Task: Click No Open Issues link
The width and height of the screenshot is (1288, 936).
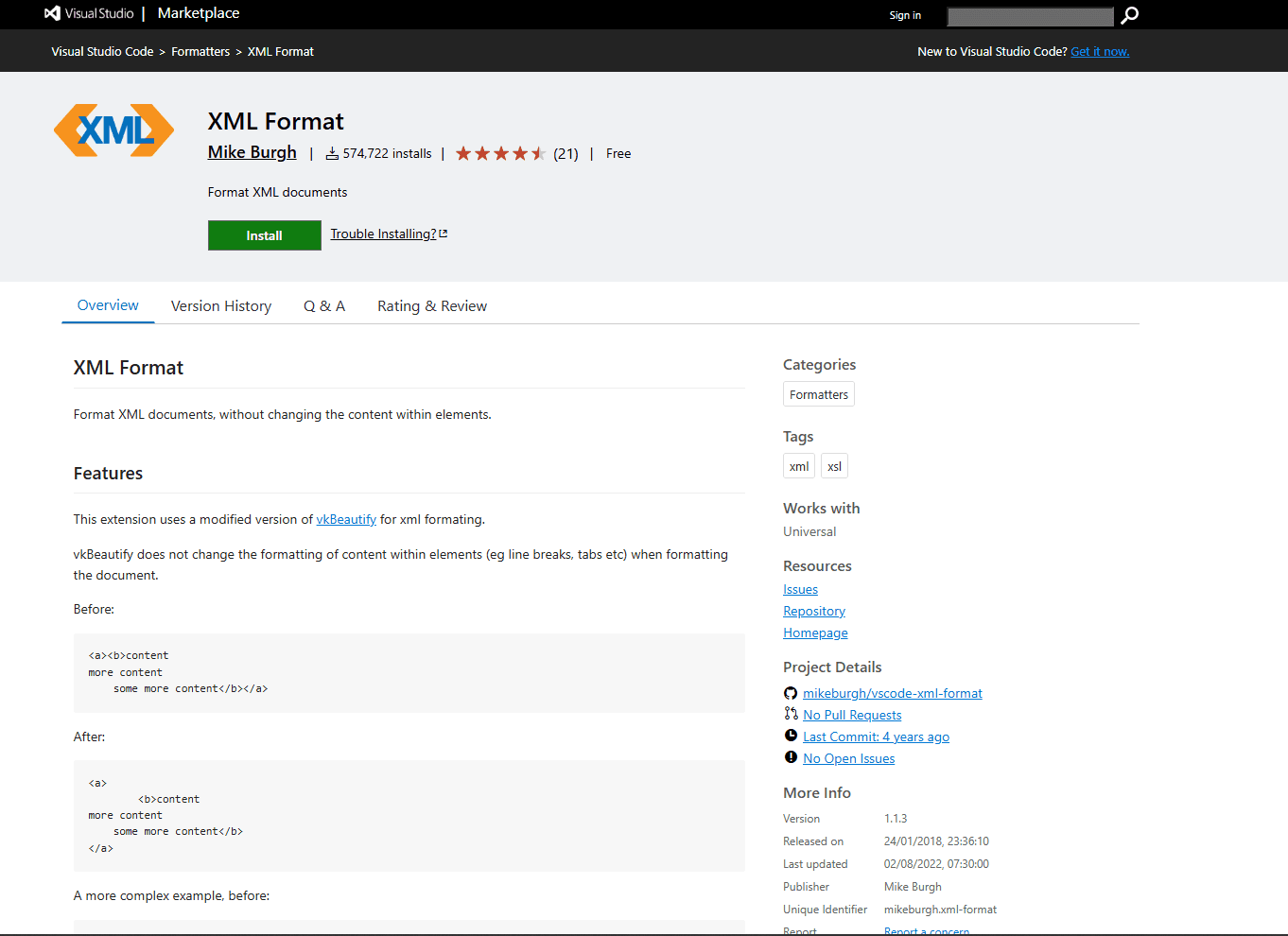Action: 848,758
